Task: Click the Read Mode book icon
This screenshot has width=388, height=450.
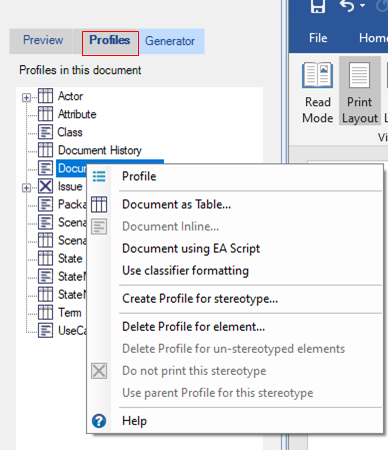Action: (x=317, y=75)
